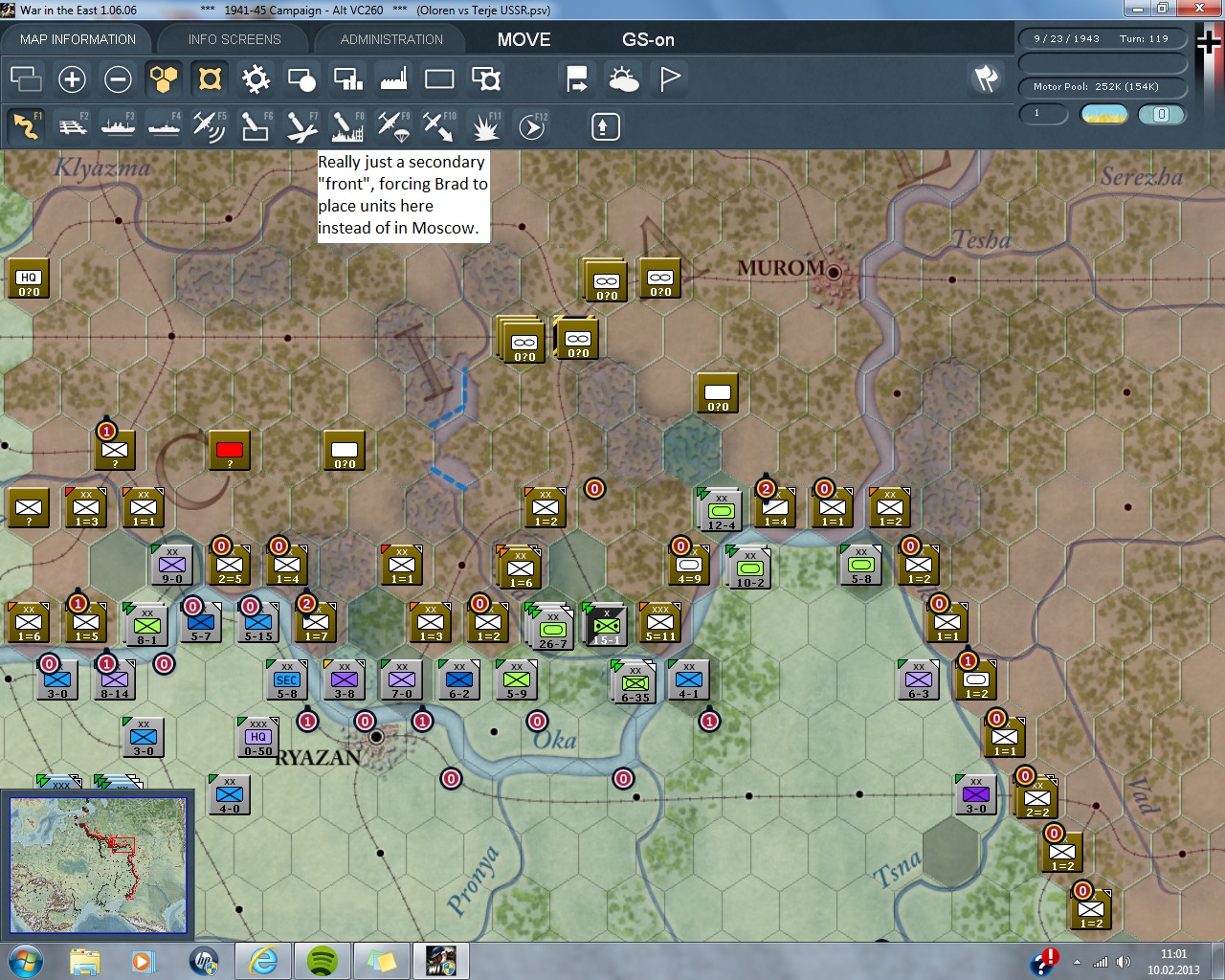Toggle the enemy hexes highlight button
This screenshot has width=1225, height=980.
(x=210, y=78)
